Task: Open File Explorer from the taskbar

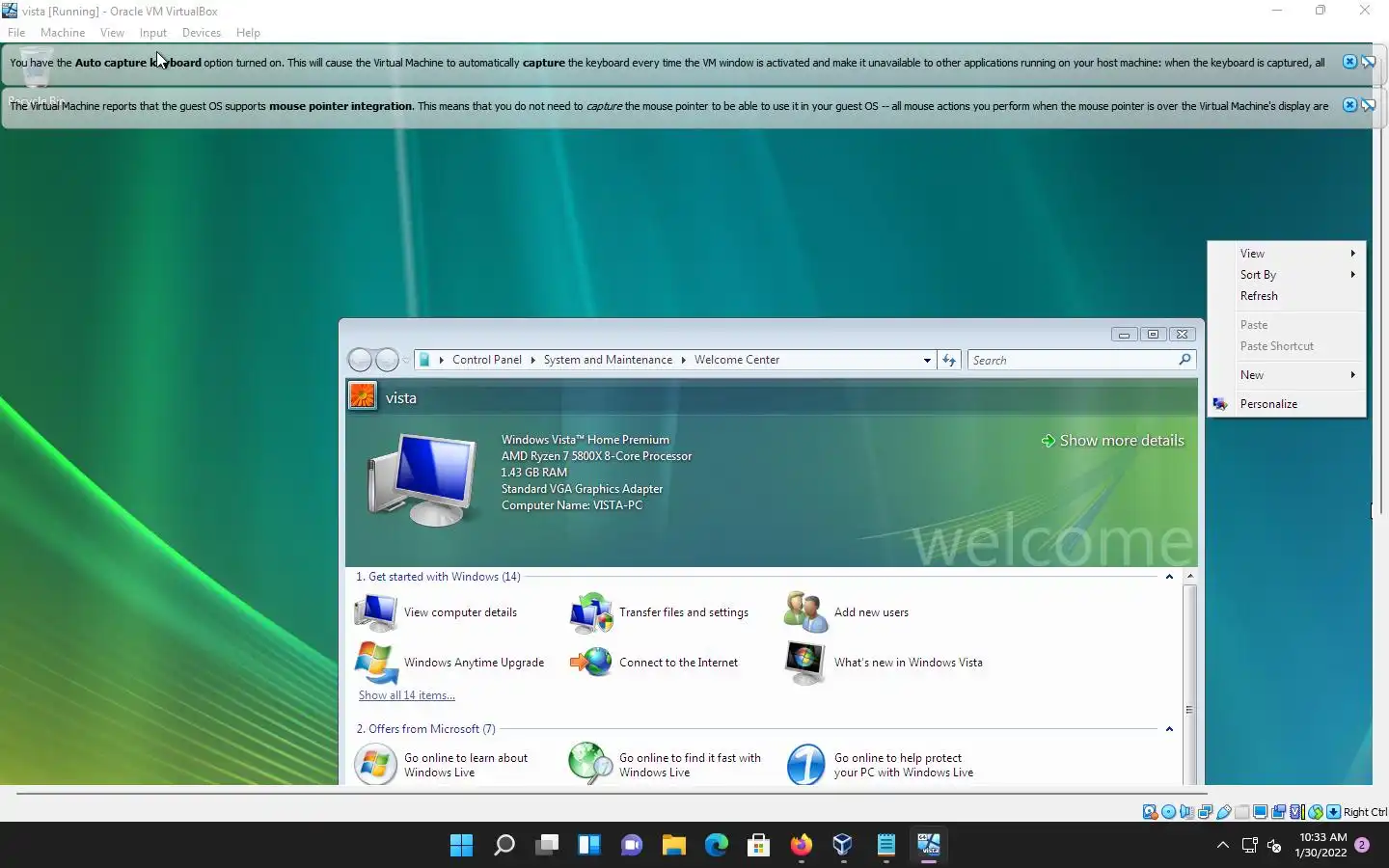Action: 673,845
